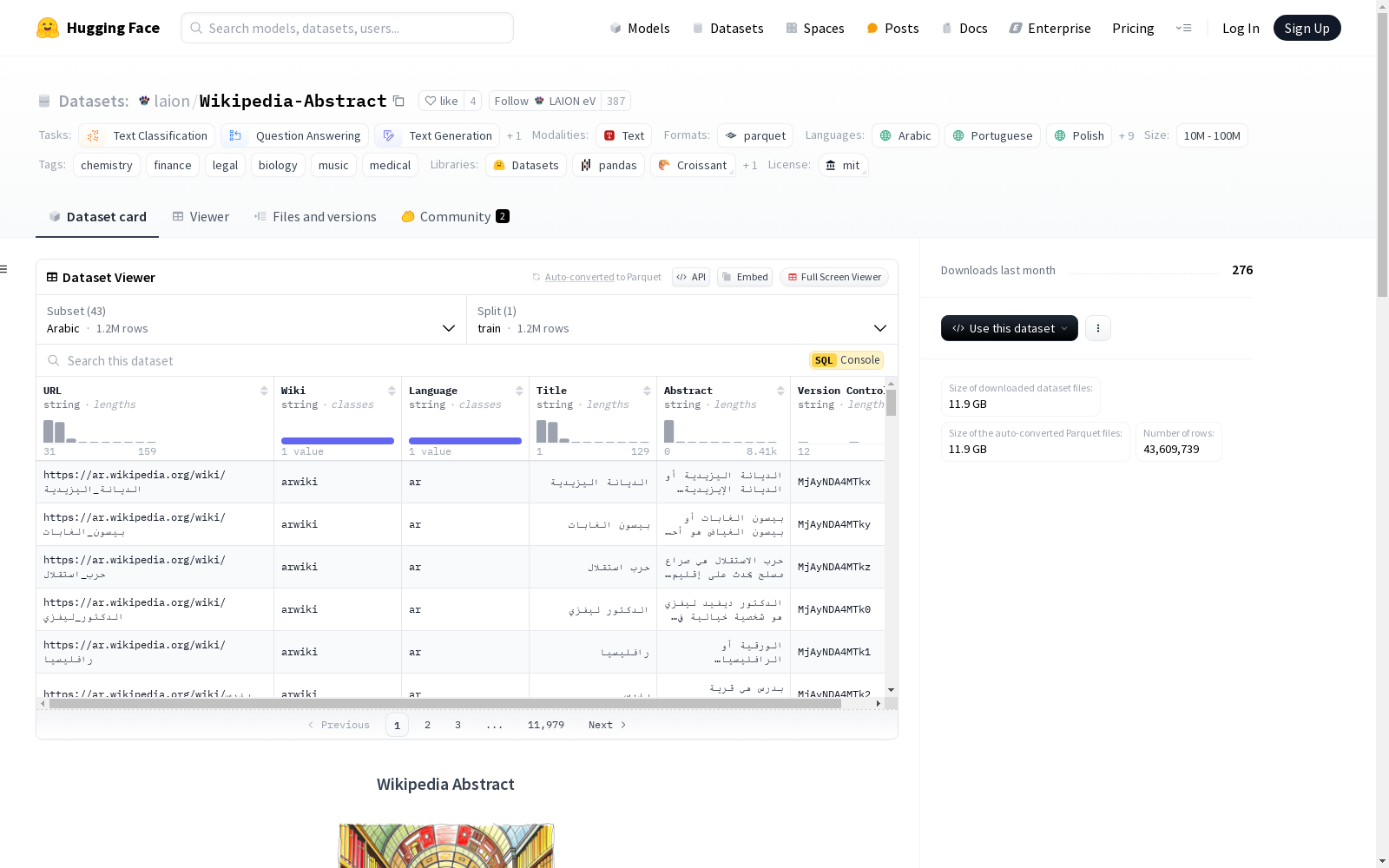Viewport: 1389px width, 868px height.
Task: Select the finance tag
Action: (173, 165)
